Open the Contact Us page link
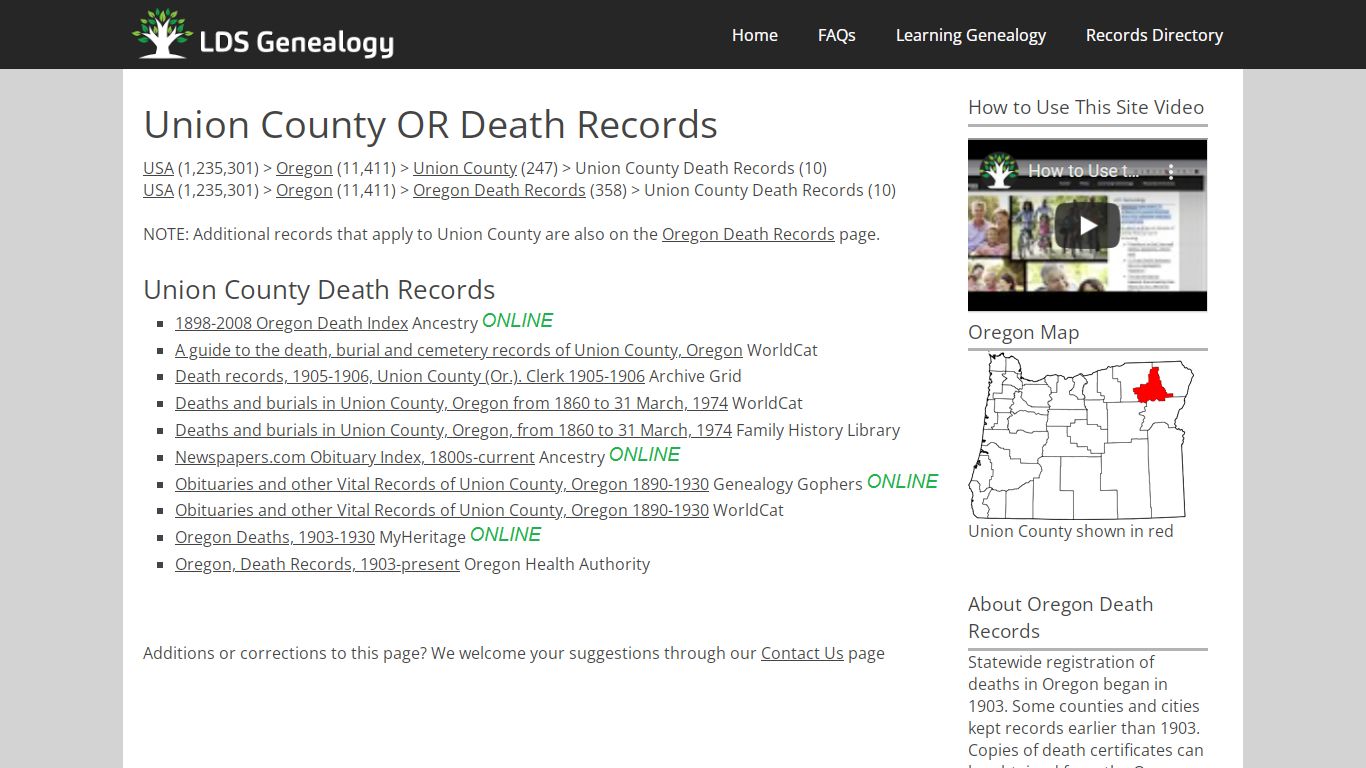This screenshot has width=1366, height=768. point(802,653)
